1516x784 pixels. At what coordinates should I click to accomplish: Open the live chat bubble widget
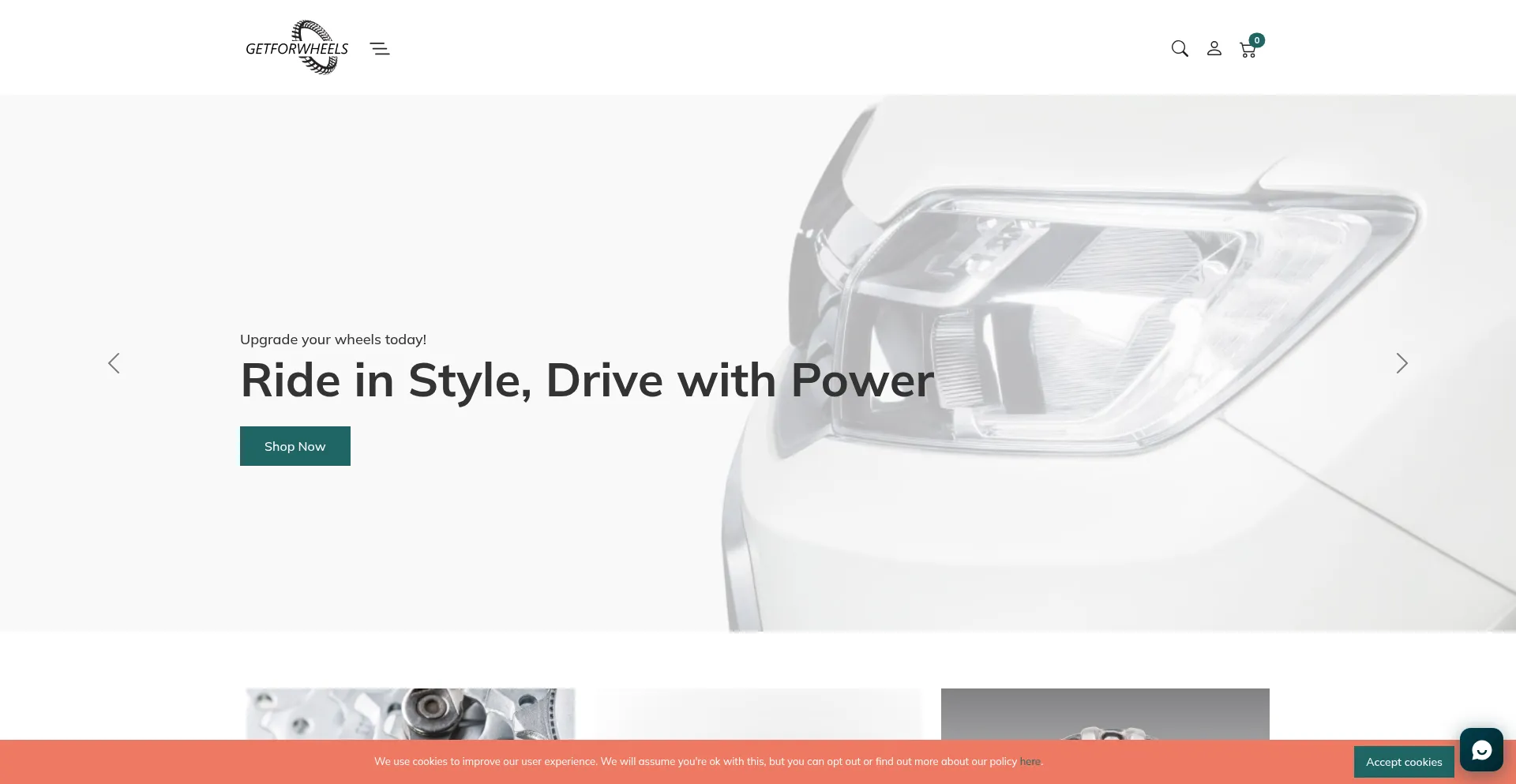point(1481,749)
